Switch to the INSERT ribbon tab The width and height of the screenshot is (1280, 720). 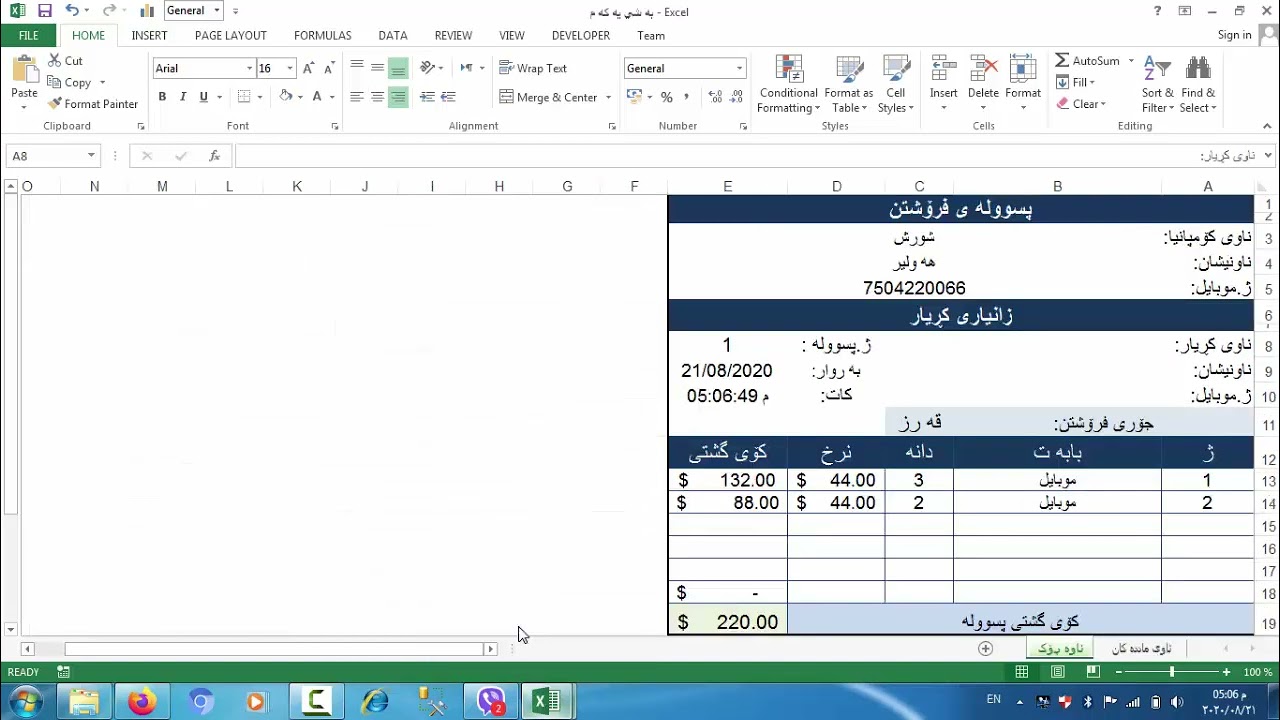pos(149,35)
